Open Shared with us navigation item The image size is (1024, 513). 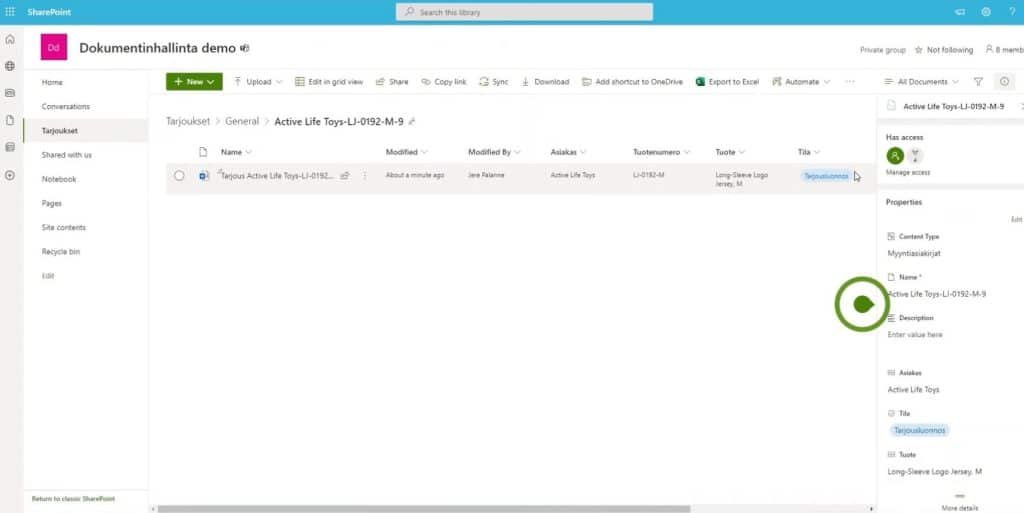[x=67, y=155]
